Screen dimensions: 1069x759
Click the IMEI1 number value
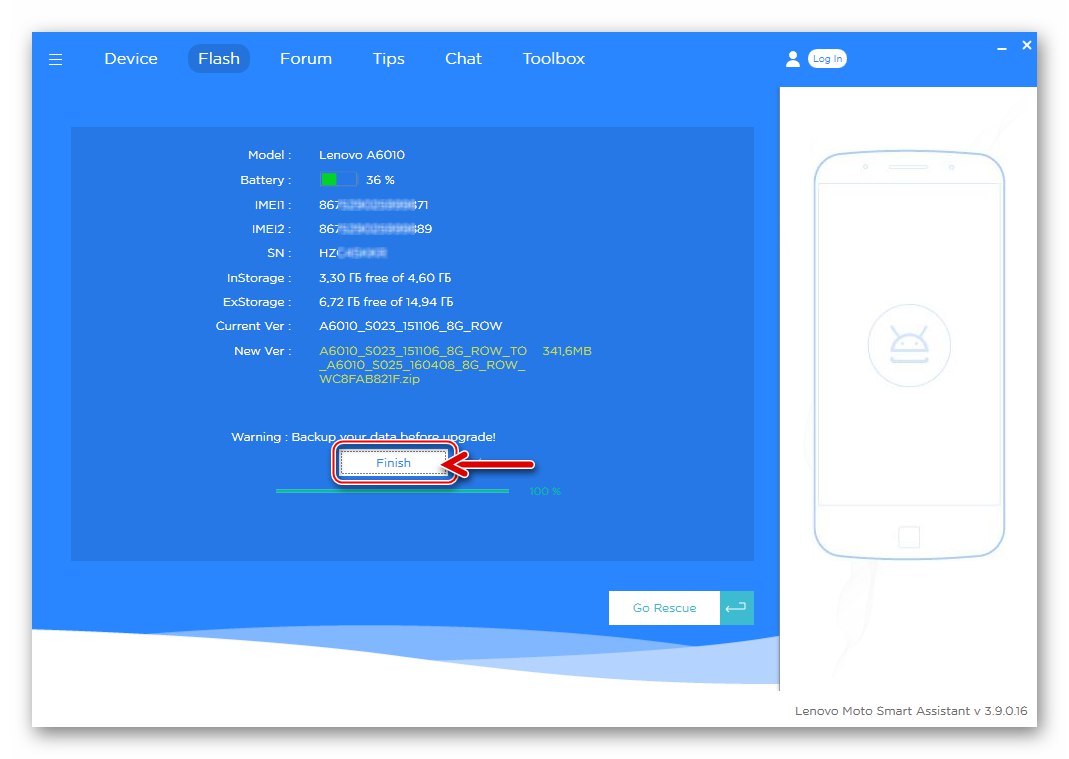tap(374, 205)
